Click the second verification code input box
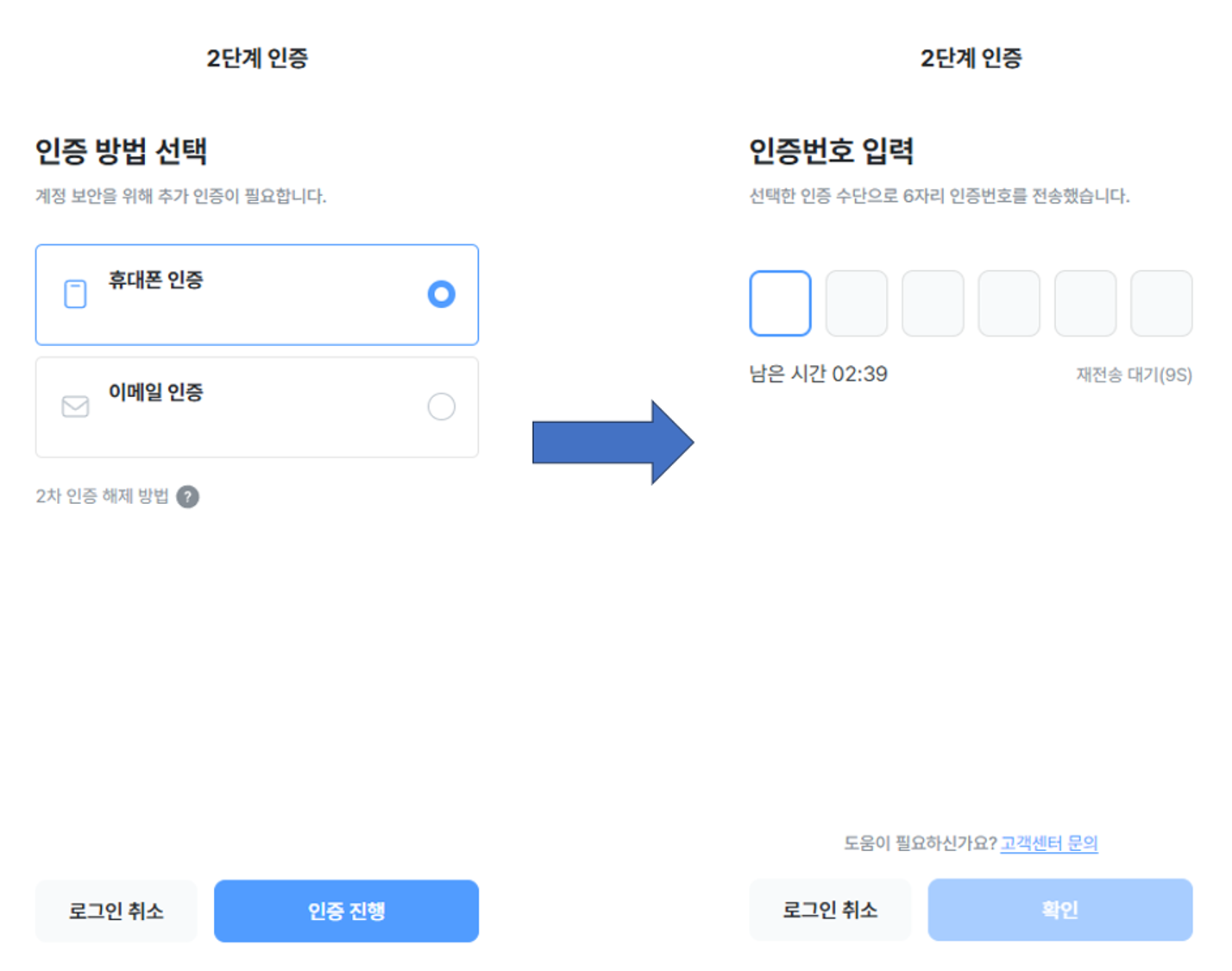Screen dimensions: 1232x971 point(856,303)
